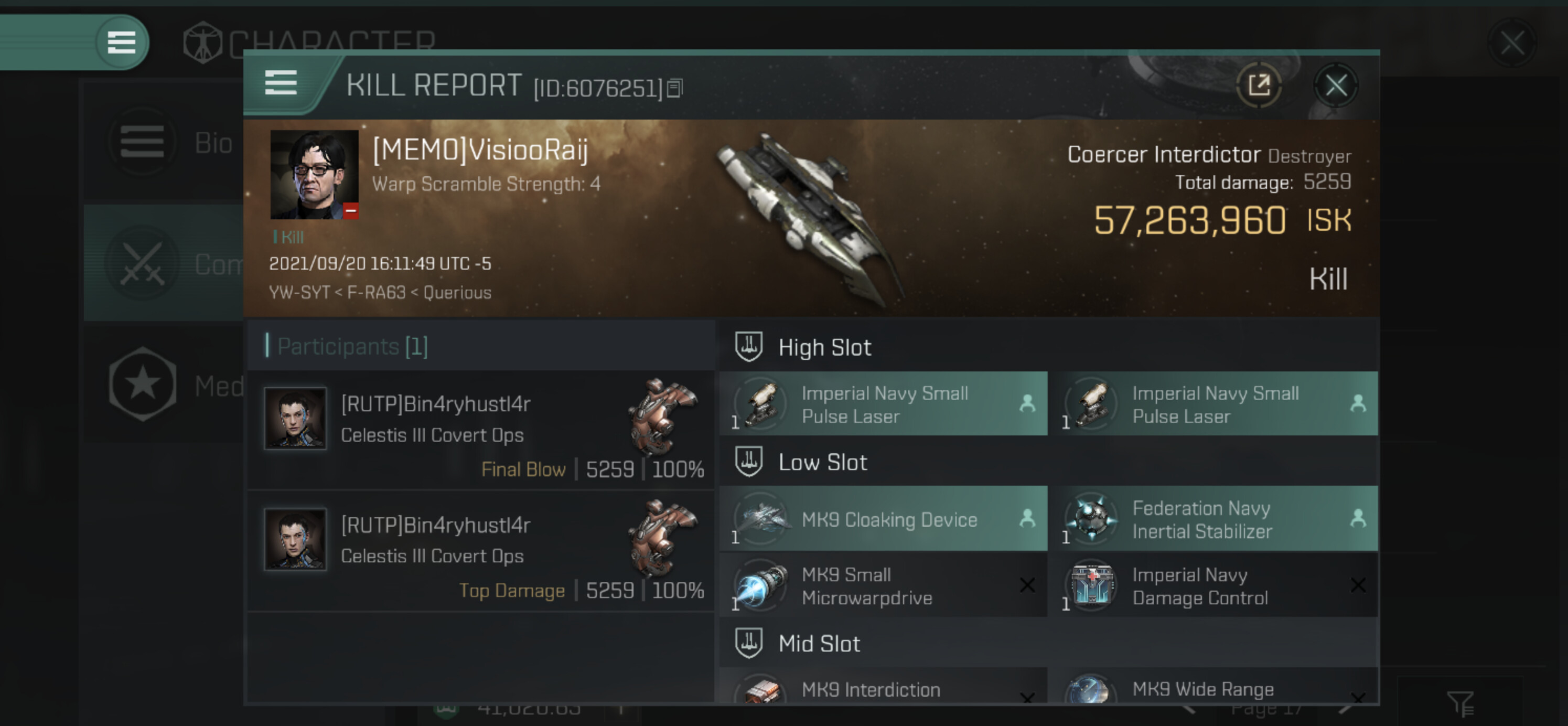Click the High Slot section header icon
This screenshot has width=1568, height=726.
(x=749, y=347)
